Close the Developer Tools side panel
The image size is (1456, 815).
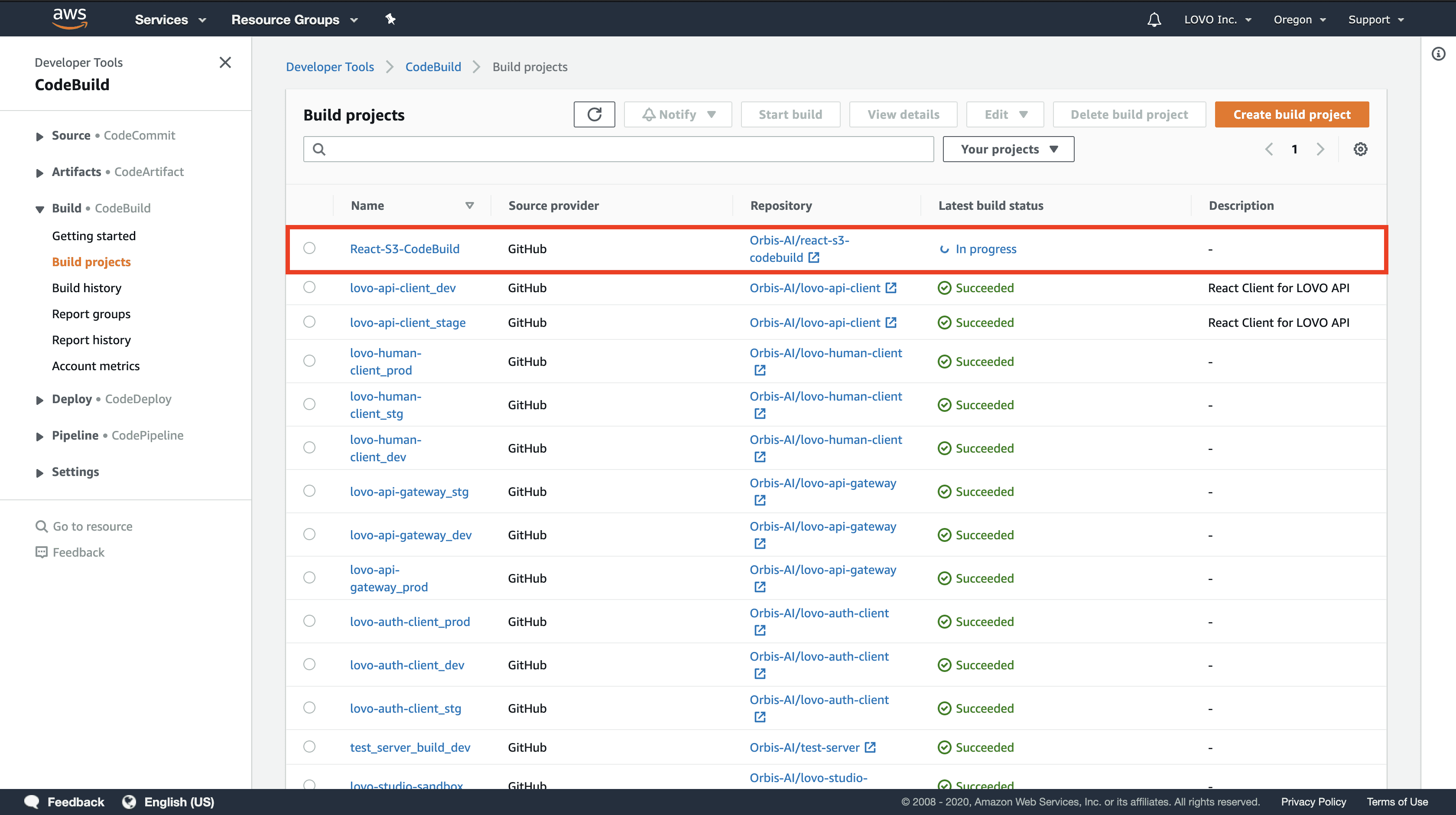click(225, 62)
